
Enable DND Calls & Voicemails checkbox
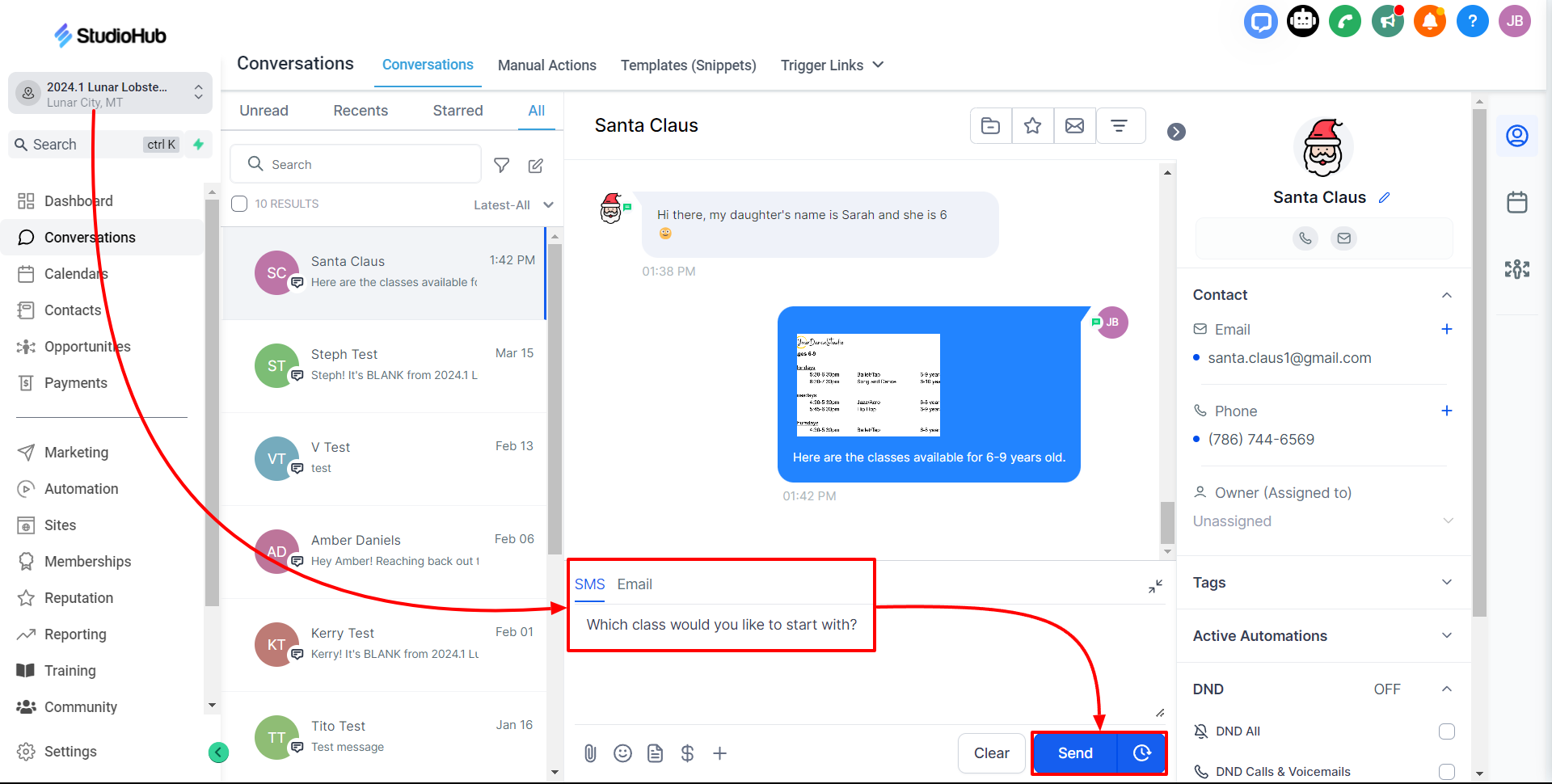pyautogui.click(x=1447, y=772)
